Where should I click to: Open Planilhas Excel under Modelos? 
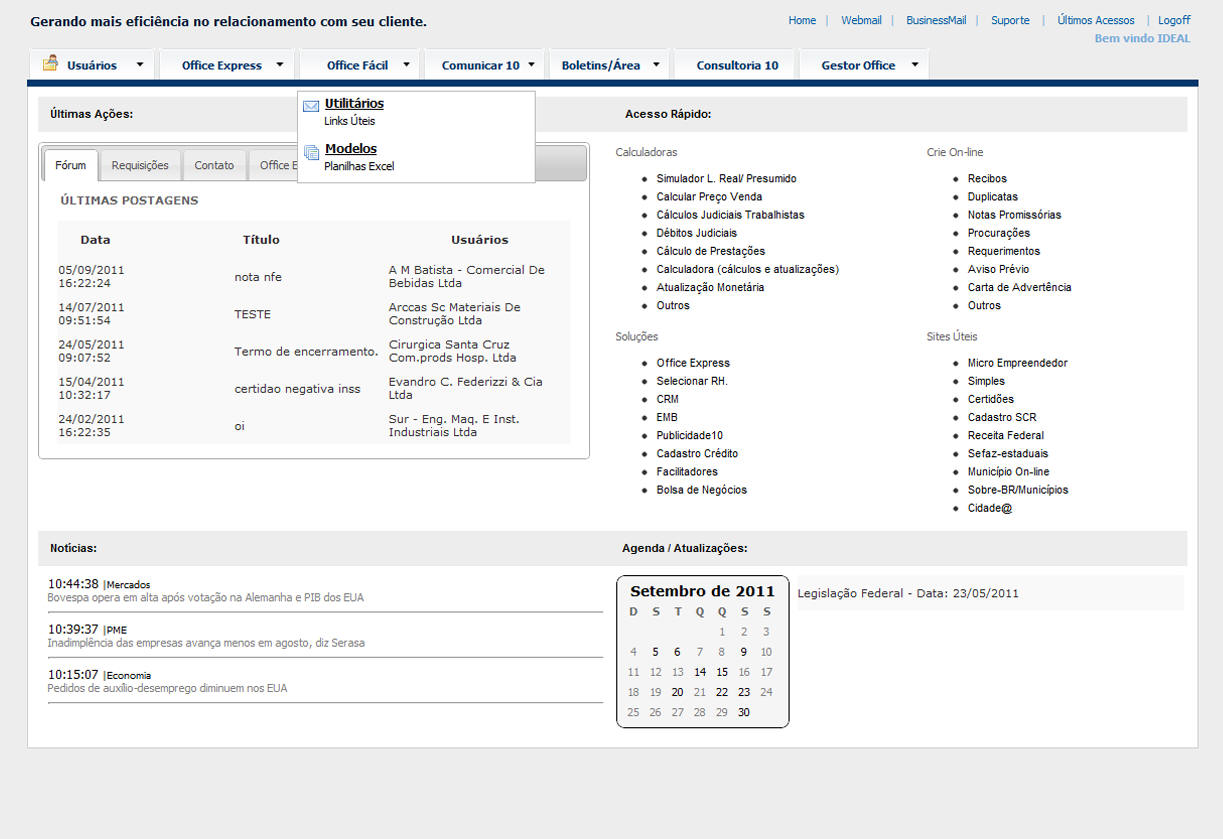click(359, 167)
